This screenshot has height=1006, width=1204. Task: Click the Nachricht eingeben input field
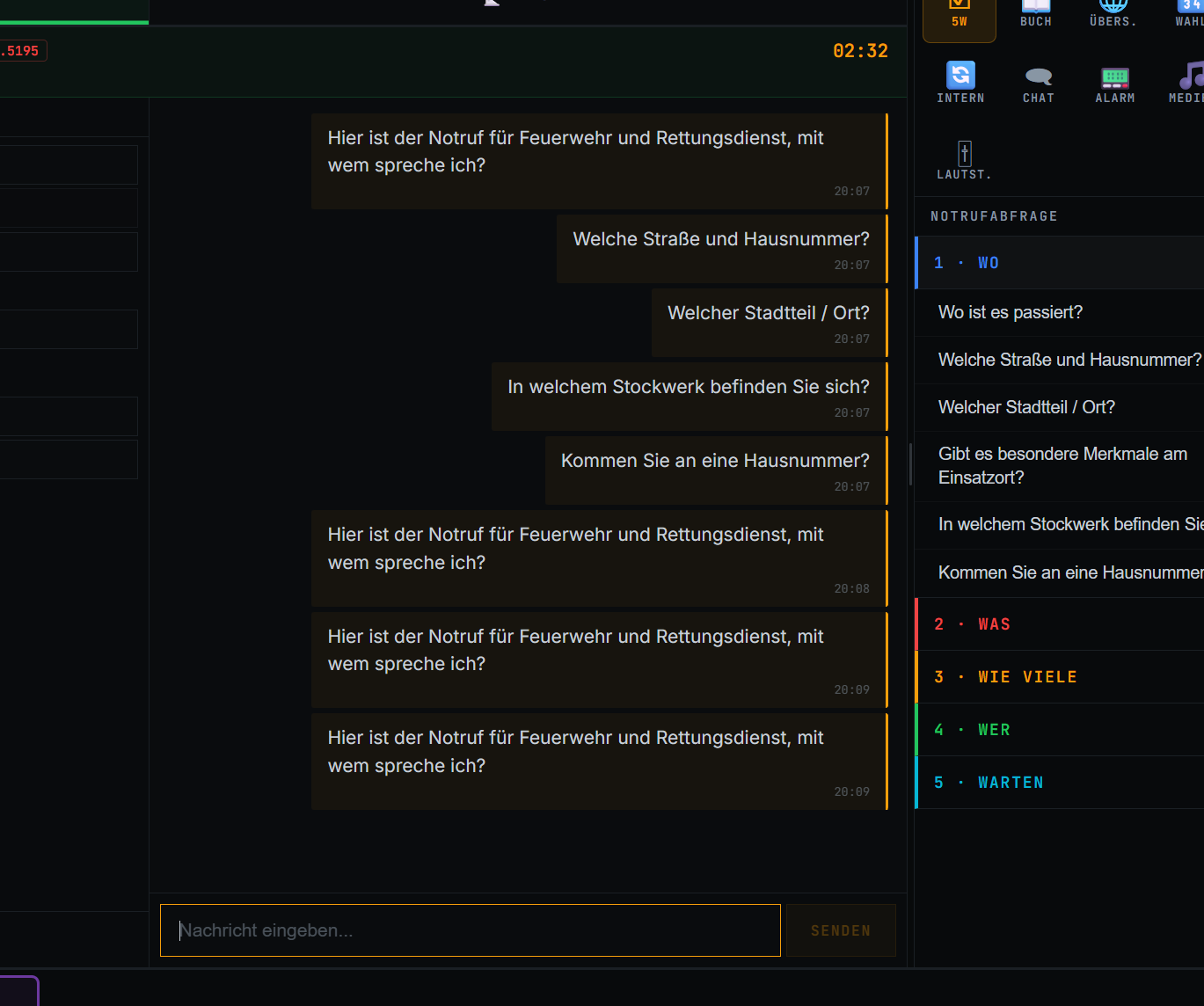470,929
